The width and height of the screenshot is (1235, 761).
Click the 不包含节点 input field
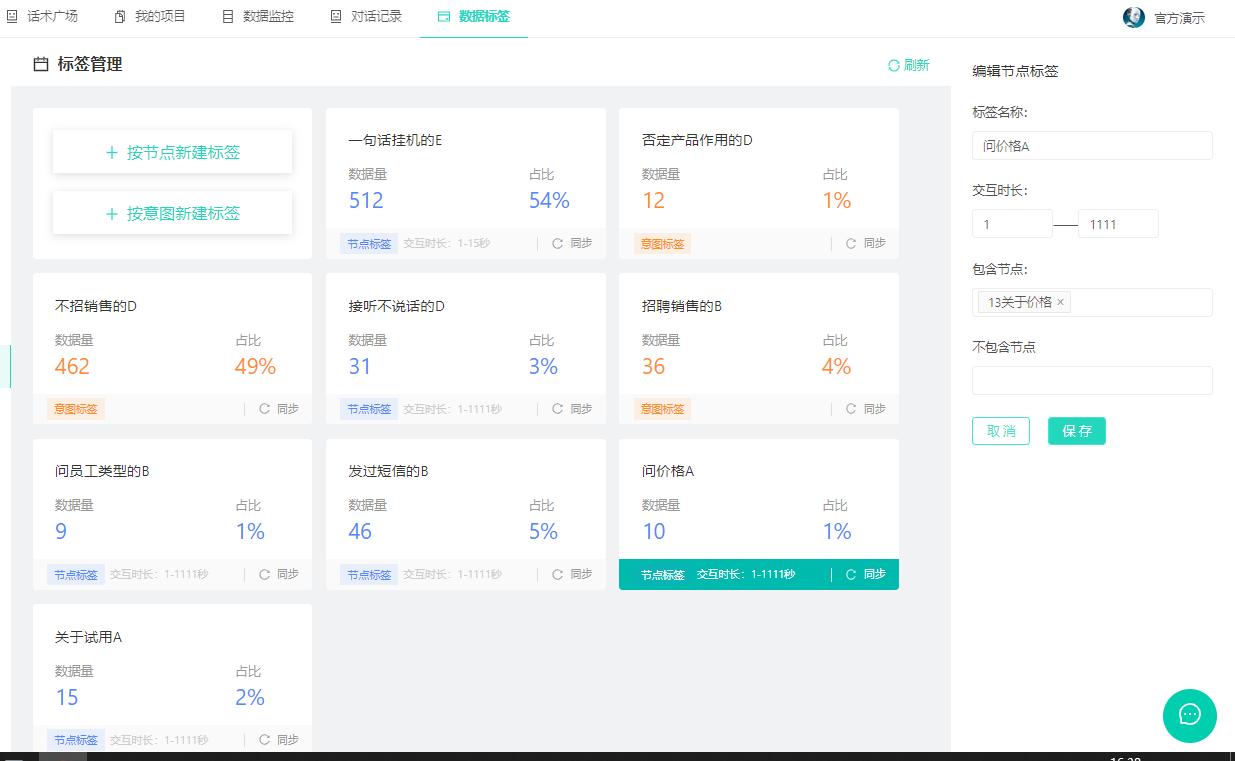(x=1091, y=380)
